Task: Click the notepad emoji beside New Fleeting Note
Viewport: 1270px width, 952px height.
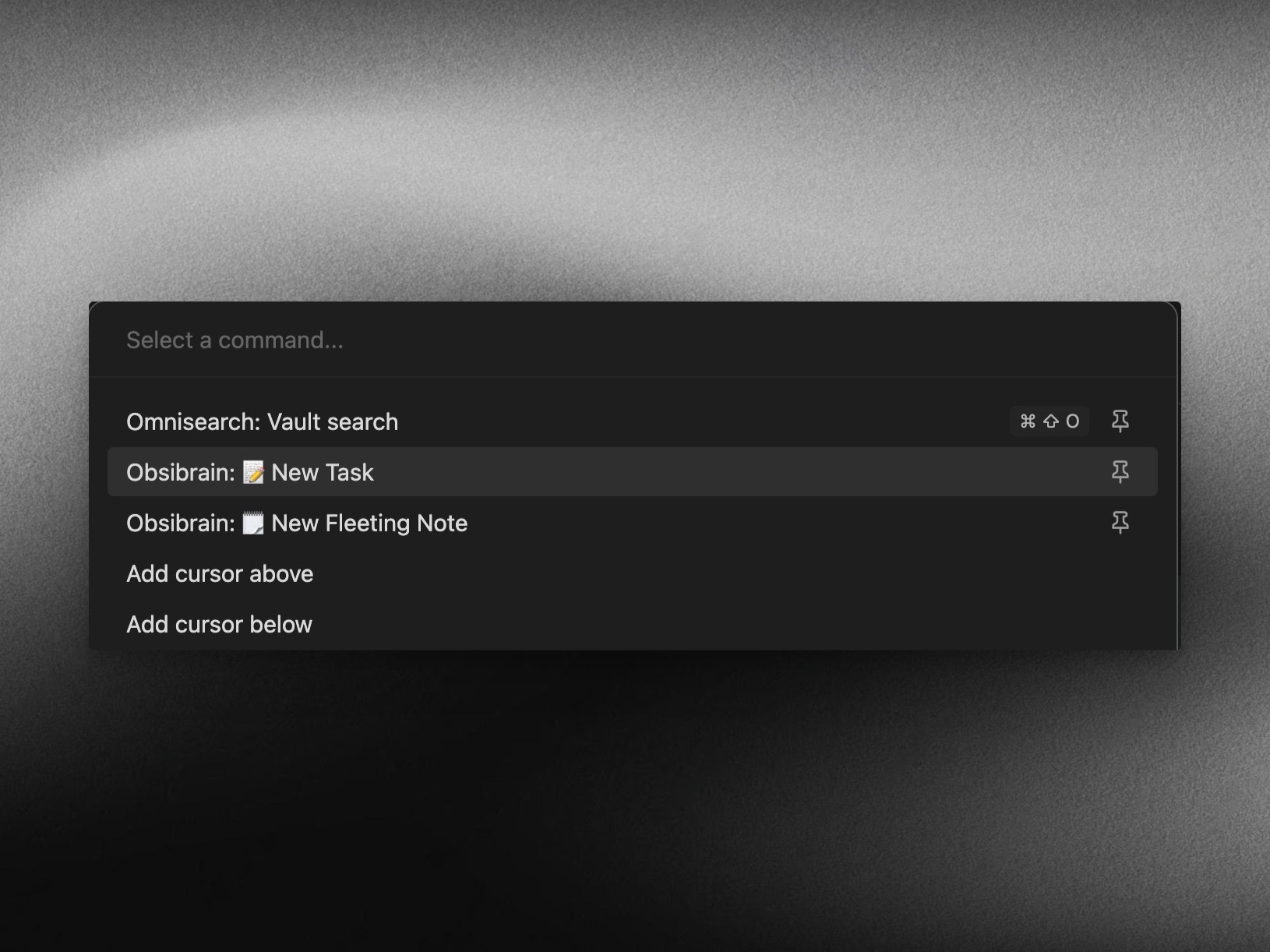Action: pos(253,523)
